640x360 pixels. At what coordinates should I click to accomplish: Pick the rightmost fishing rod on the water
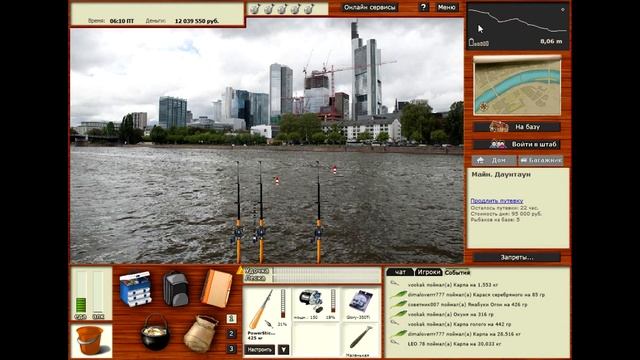318,211
